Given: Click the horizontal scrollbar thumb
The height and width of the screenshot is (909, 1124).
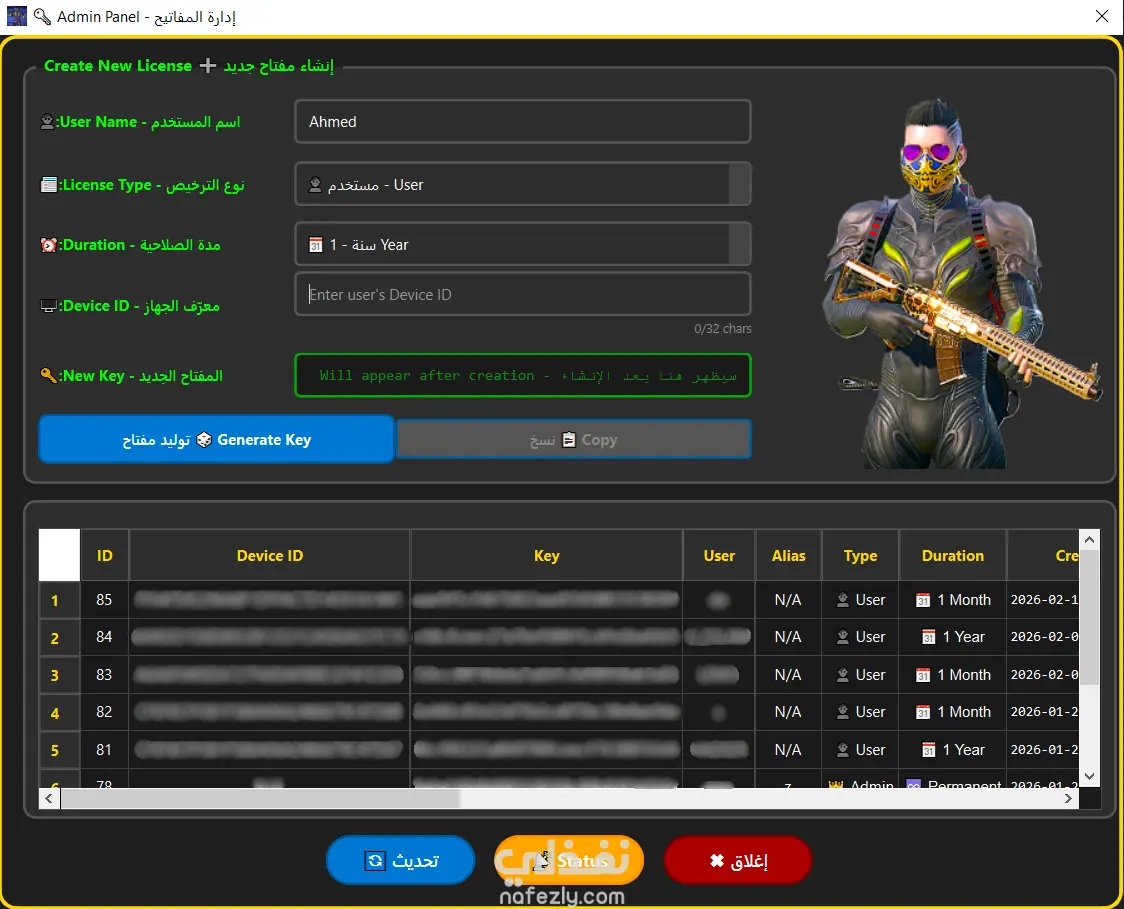Looking at the screenshot, I should (x=260, y=799).
